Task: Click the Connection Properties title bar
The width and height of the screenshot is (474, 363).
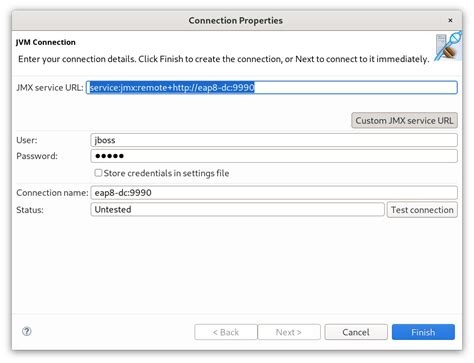Action: click(x=237, y=20)
